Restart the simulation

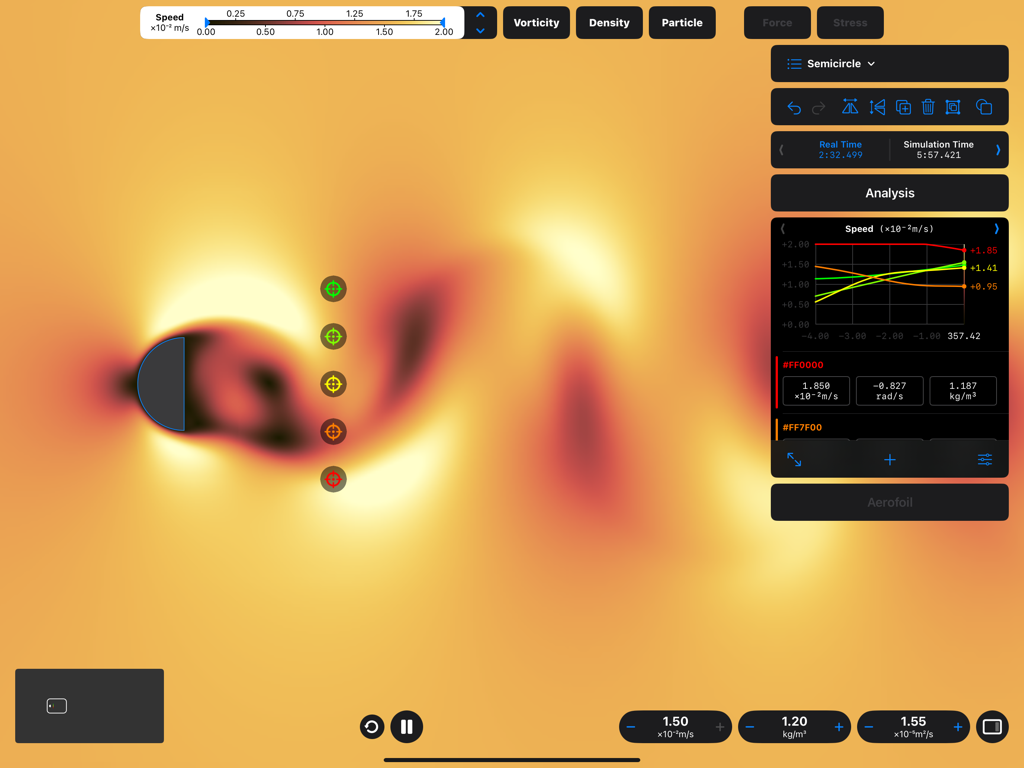(x=371, y=727)
